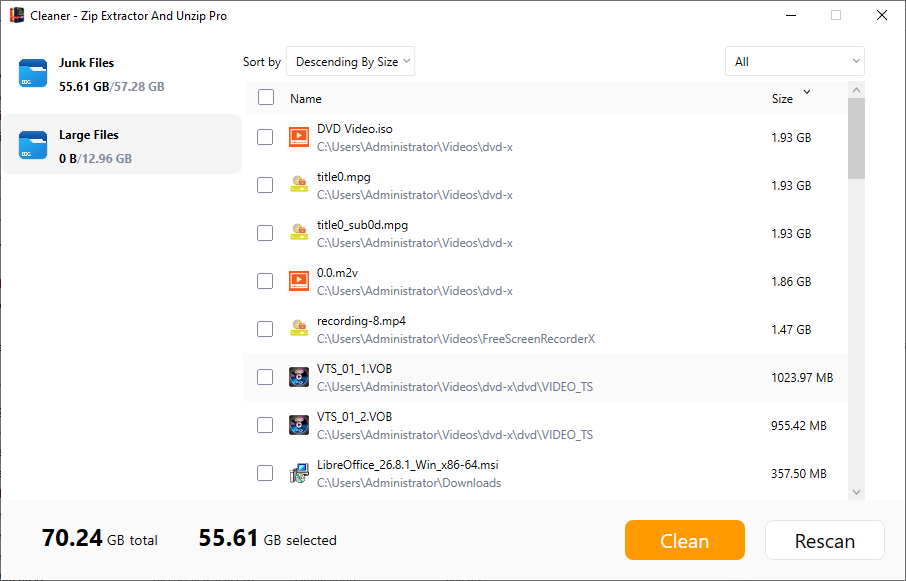Viewport: 906px width, 581px height.
Task: Click the file list scrollbar thumb
Action: tap(856, 139)
